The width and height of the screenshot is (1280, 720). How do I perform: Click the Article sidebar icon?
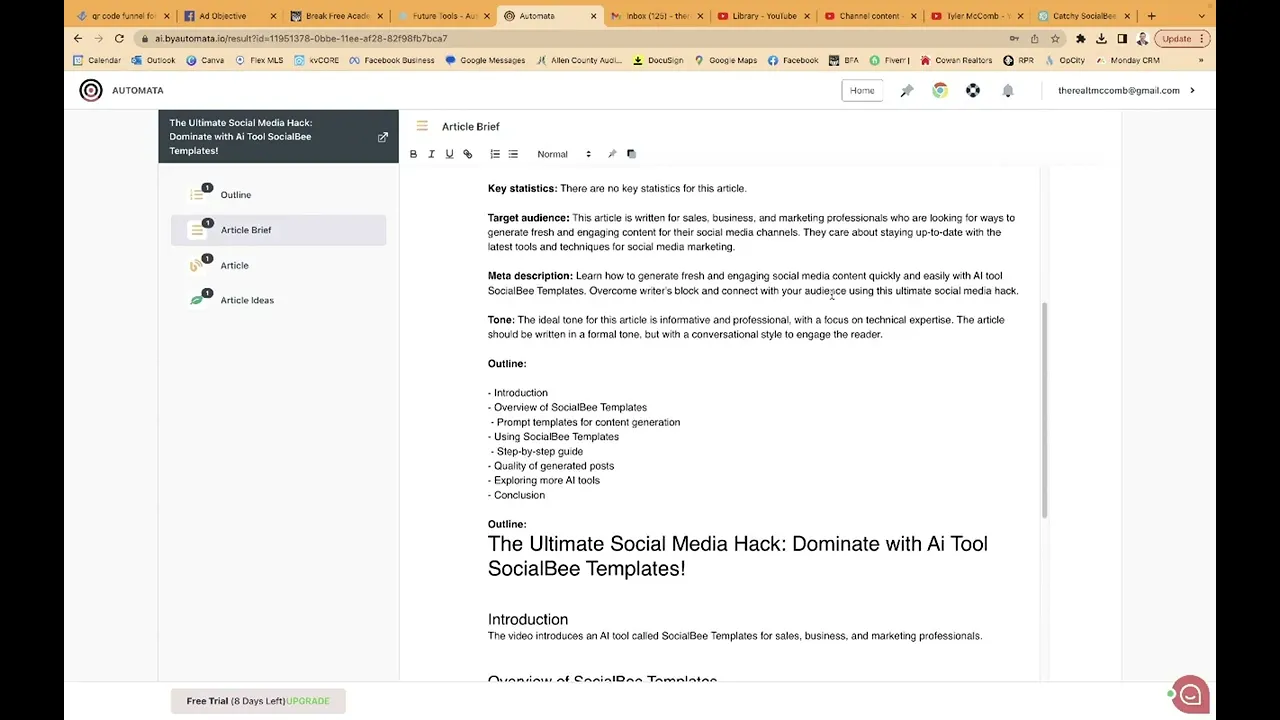pyautogui.click(x=197, y=265)
